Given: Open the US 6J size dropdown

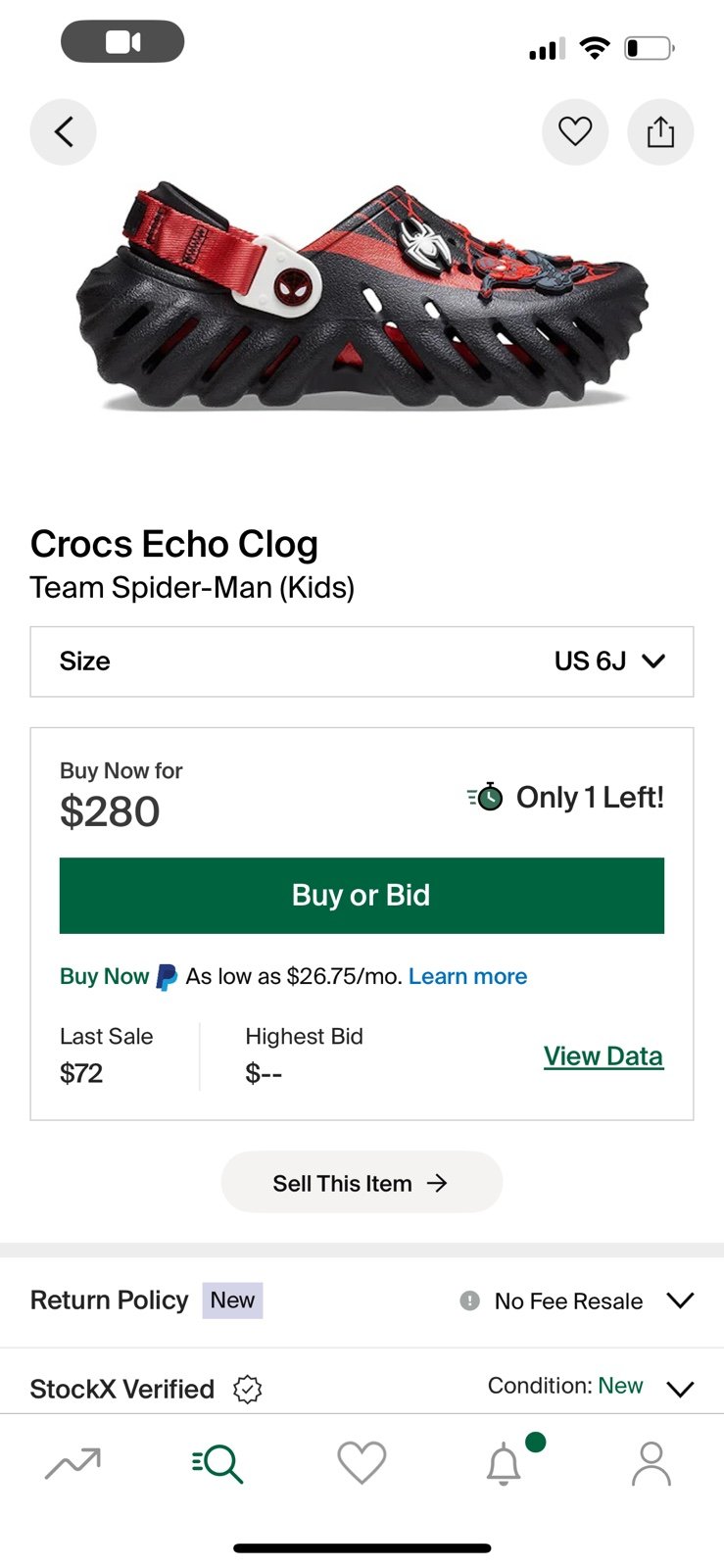Looking at the screenshot, I should click(362, 661).
